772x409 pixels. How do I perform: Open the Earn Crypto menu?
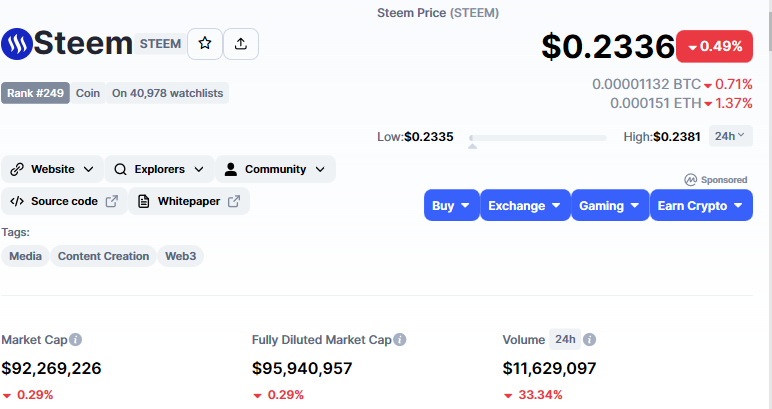pyautogui.click(x=700, y=206)
